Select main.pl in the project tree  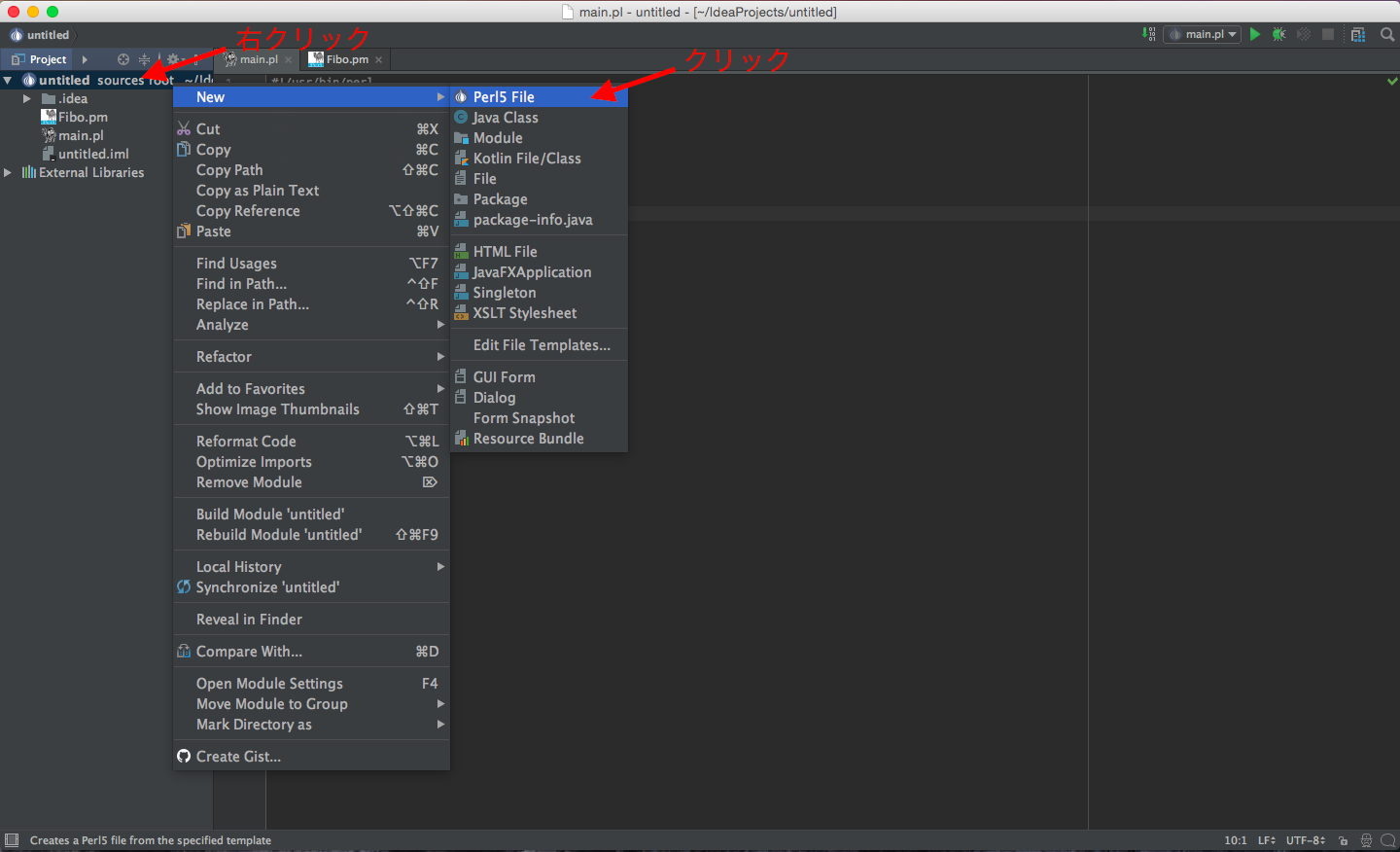[73, 136]
